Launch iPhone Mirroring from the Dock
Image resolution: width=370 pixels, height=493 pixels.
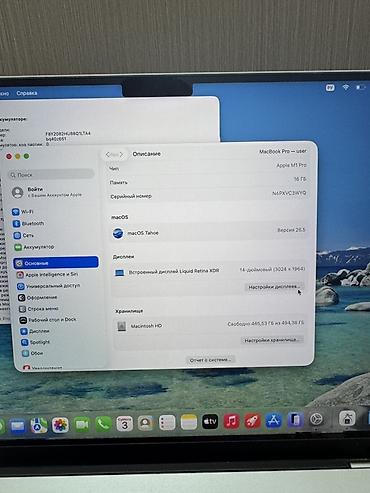[x=295, y=420]
